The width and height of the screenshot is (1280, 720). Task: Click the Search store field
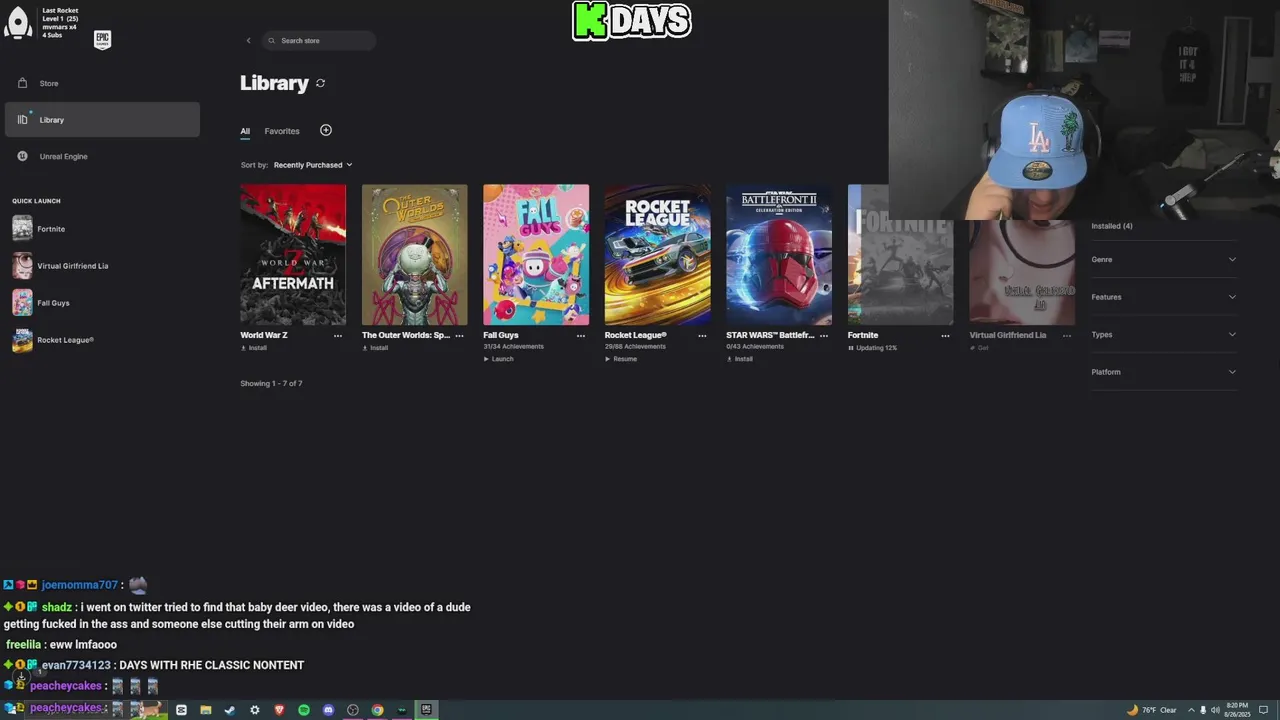pyautogui.click(x=319, y=41)
